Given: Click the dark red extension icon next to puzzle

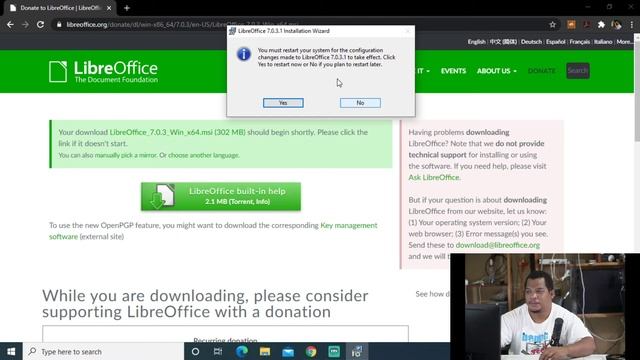Looking at the screenshot, I should pyautogui.click(x=586, y=24).
